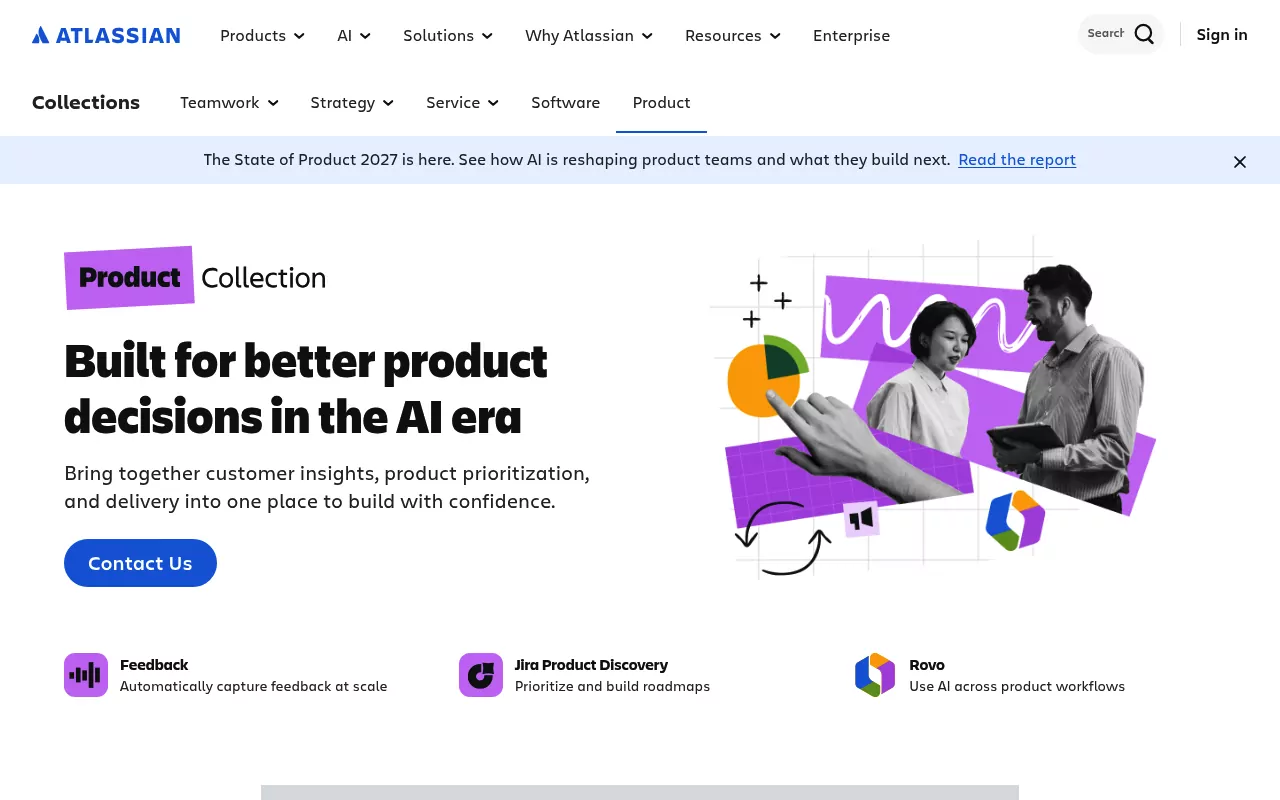Click "Prioritize and build roadmaps" text
Screen dimensions: 1280x800
pos(612,686)
